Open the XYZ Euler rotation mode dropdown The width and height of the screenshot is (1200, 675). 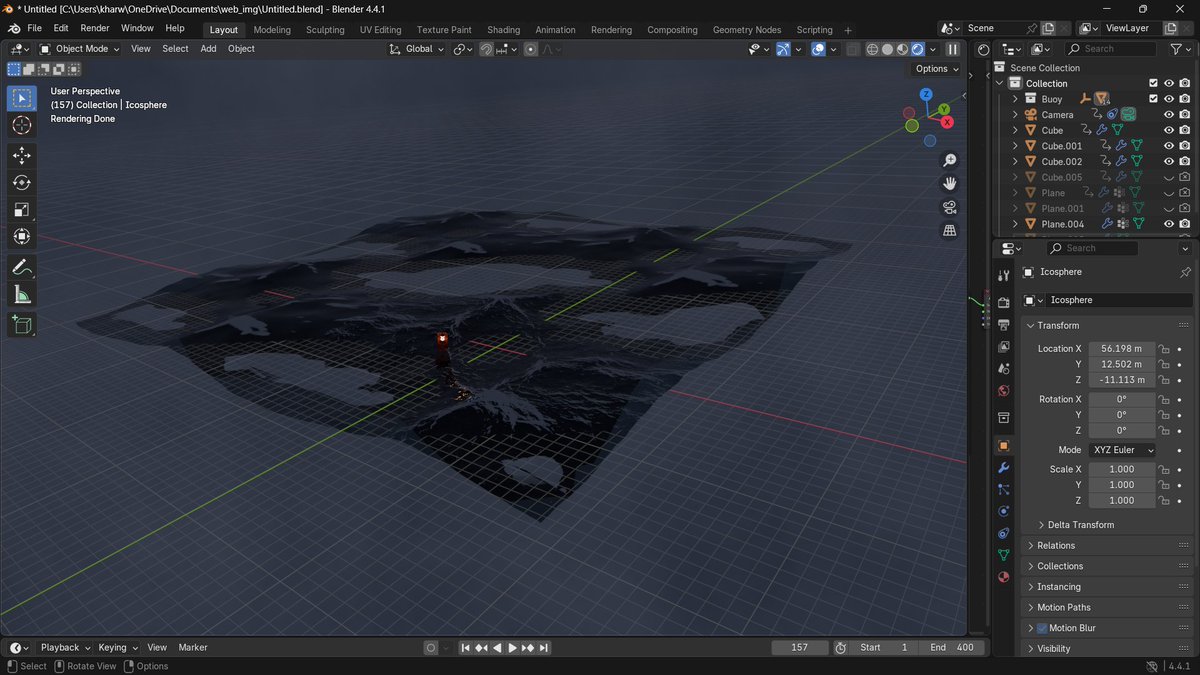point(1122,450)
